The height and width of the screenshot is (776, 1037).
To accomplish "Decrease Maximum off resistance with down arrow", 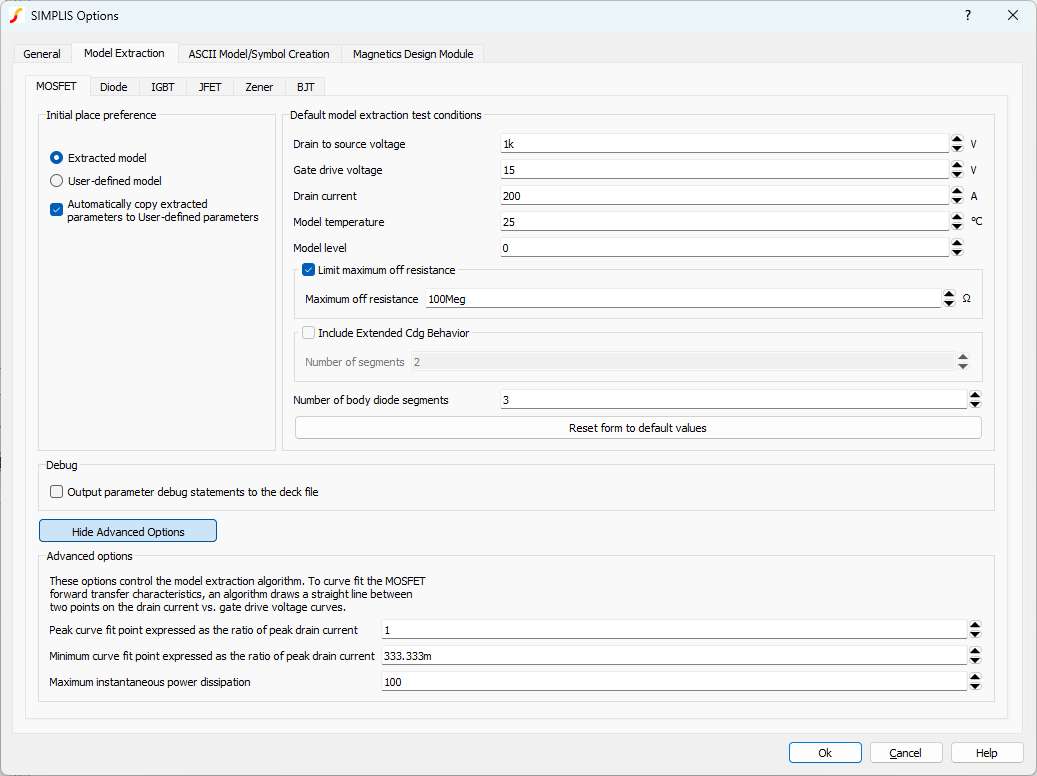I will point(949,303).
